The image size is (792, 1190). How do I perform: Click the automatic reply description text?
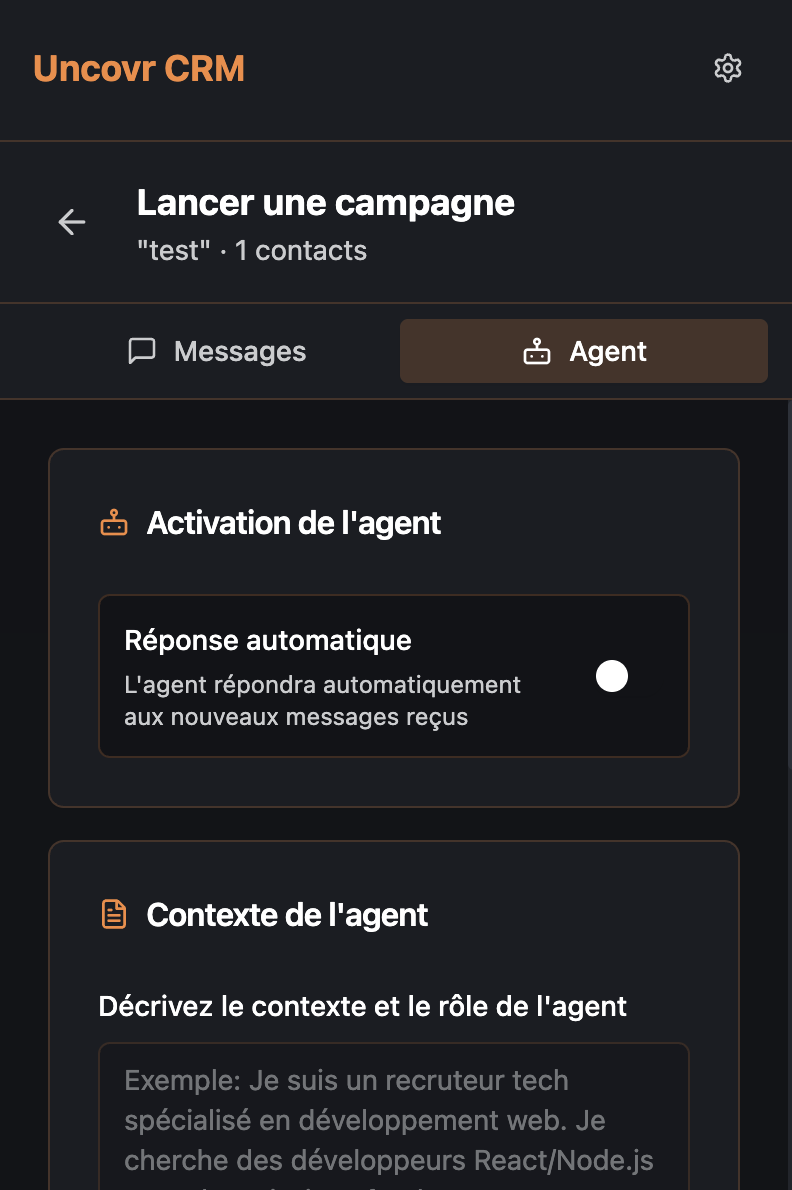click(322, 701)
